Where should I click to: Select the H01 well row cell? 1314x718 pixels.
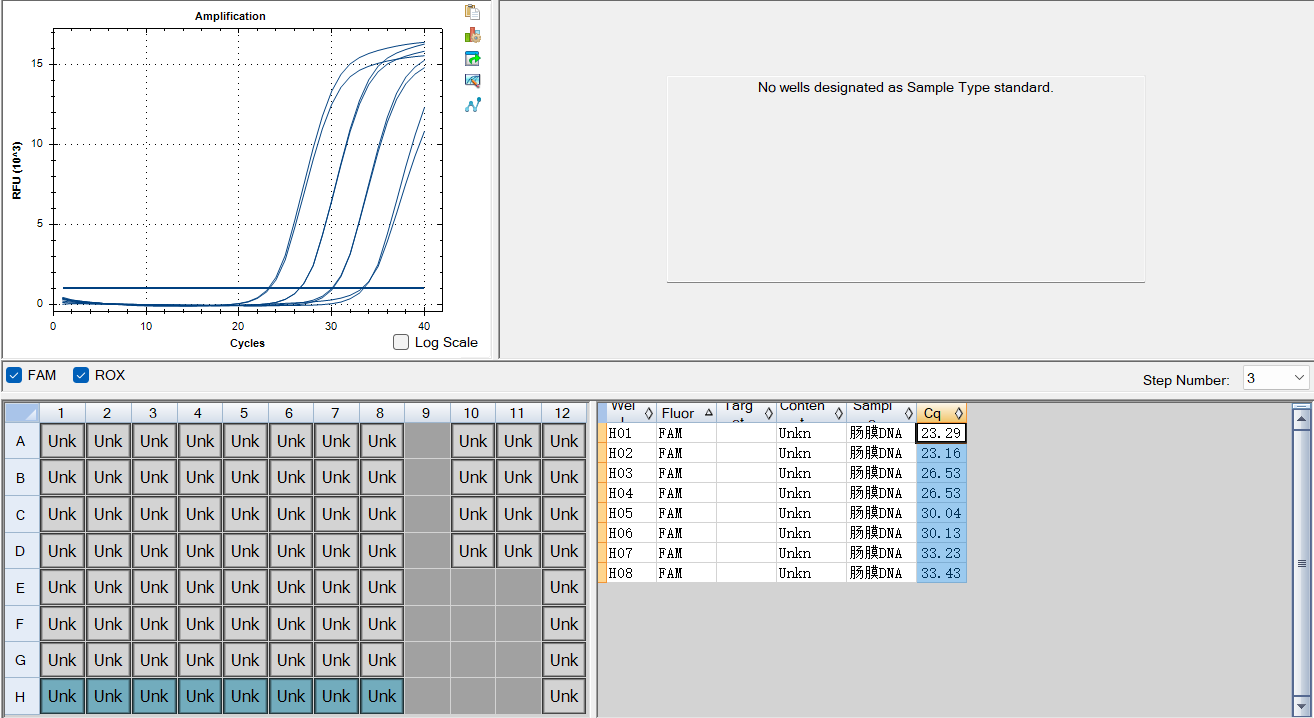(x=631, y=433)
